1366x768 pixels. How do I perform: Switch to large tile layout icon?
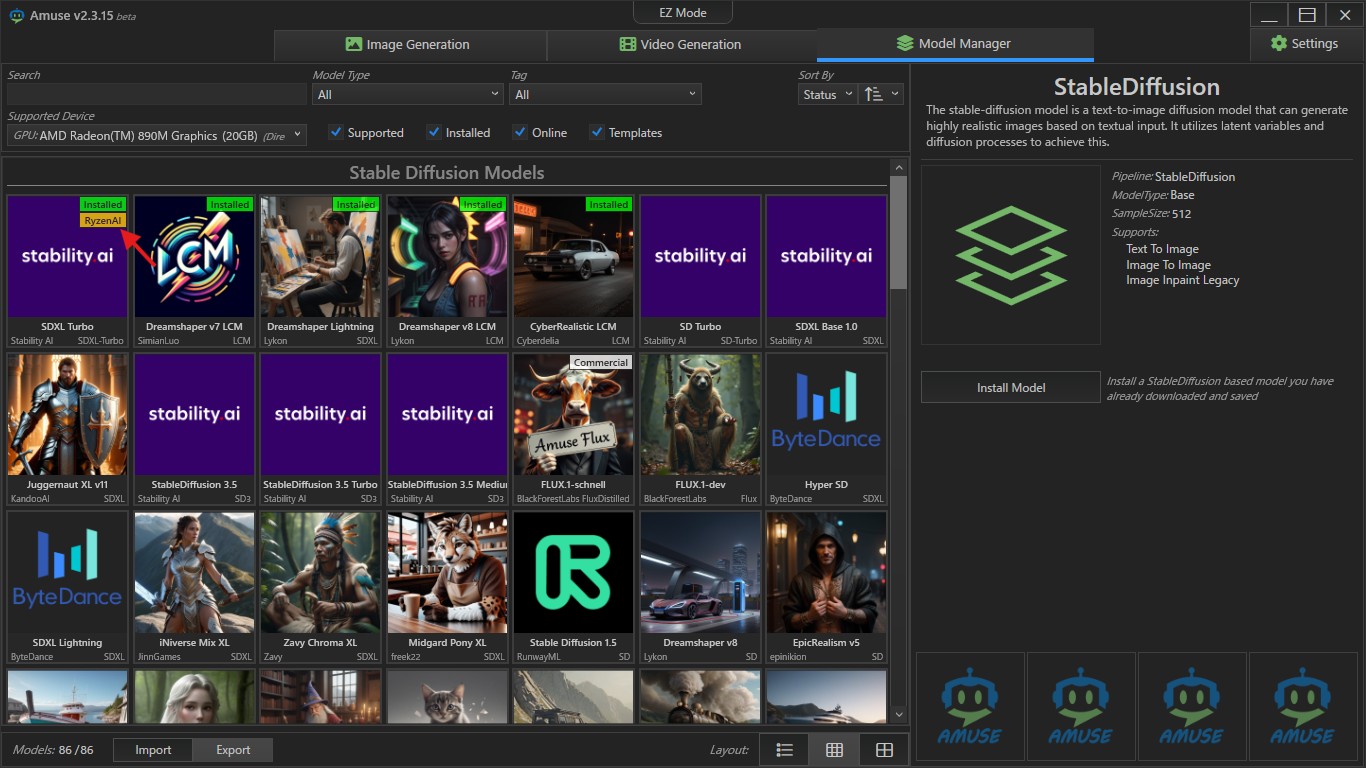click(884, 750)
